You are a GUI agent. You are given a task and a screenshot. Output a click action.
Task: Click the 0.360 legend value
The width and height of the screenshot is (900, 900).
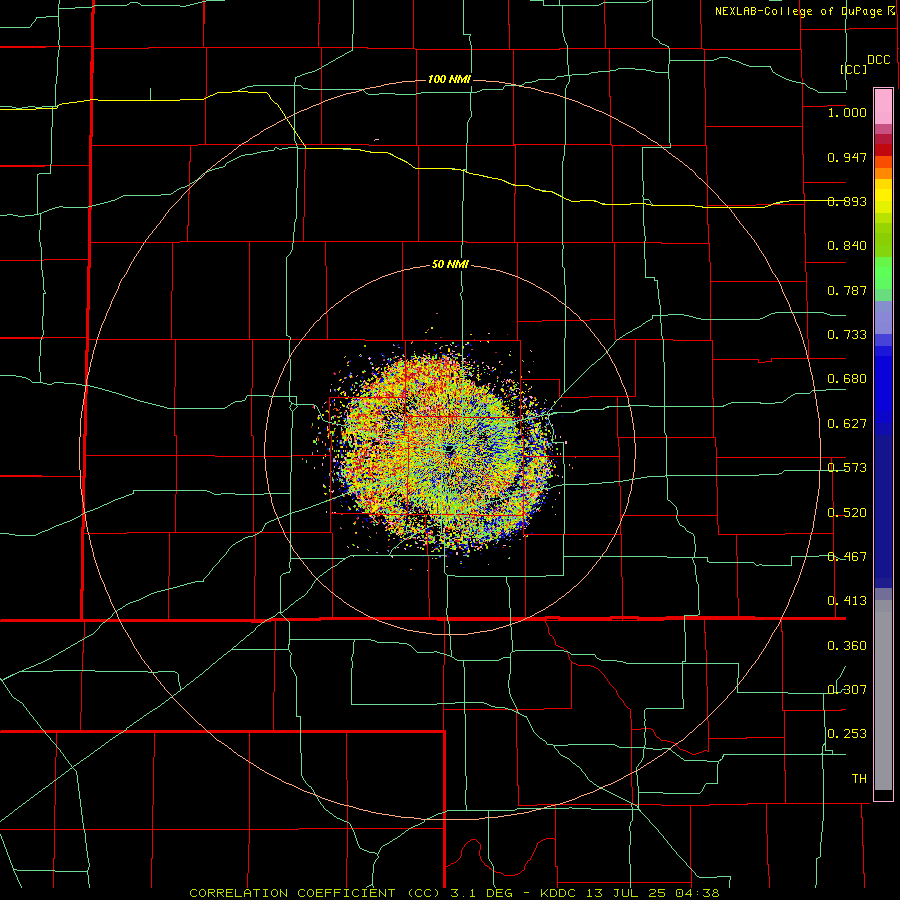point(847,646)
